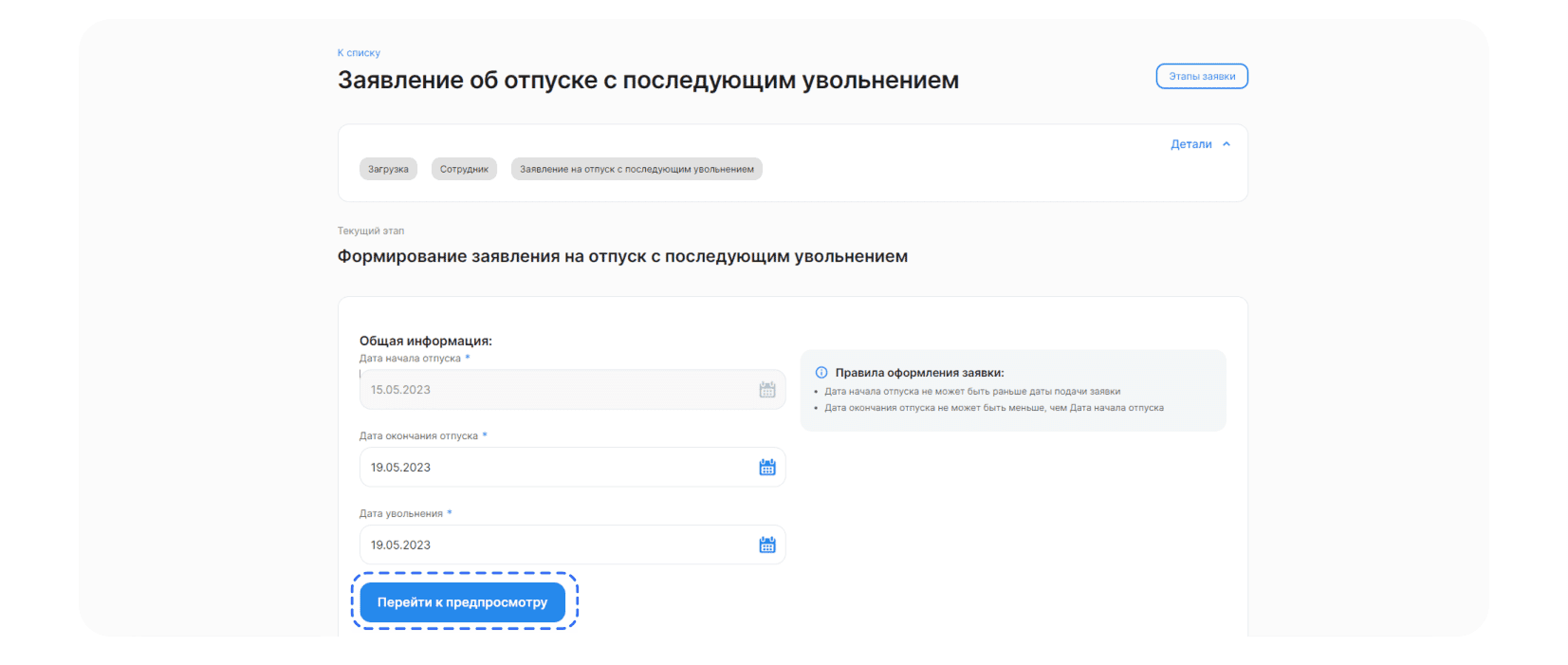Open the Этапы заявки button
1568x665 pixels.
click(x=1201, y=76)
